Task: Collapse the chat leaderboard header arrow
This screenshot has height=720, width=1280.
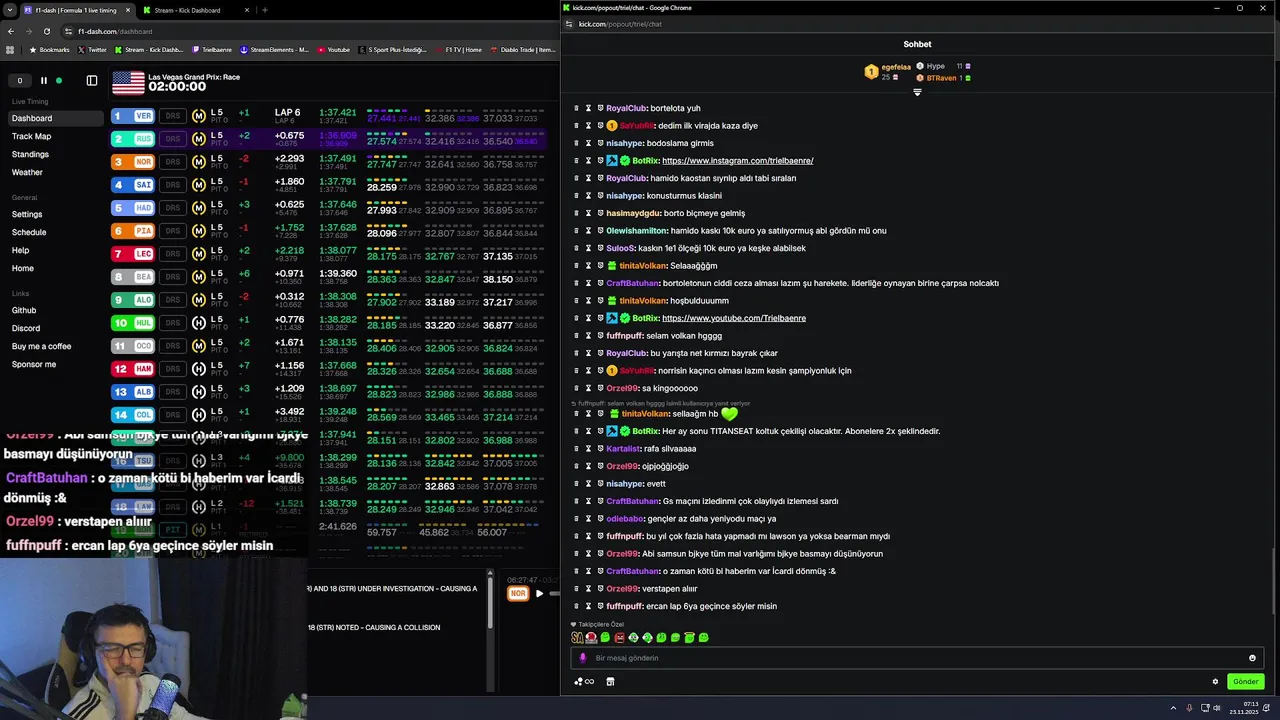Action: click(x=917, y=92)
